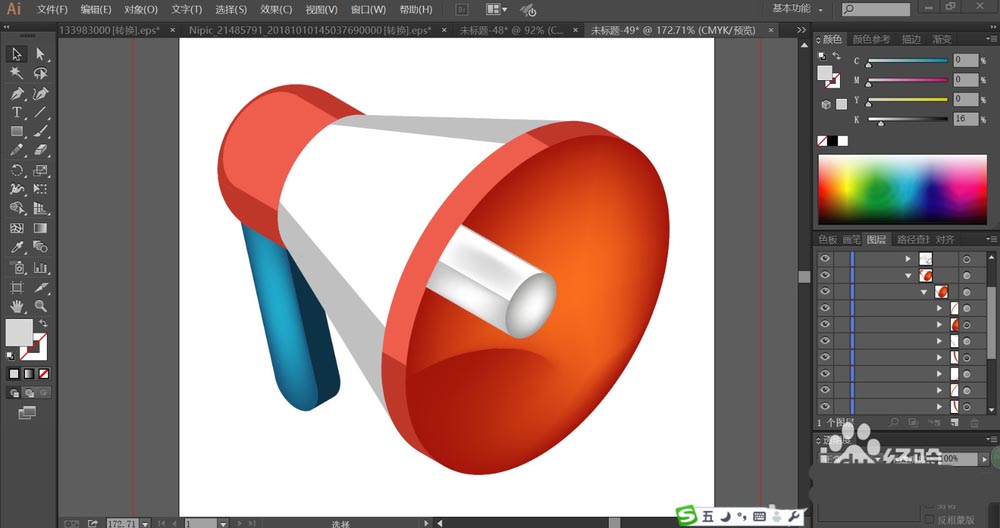Open the 基本功能 workspace dropdown
Screen dimensions: 1000x528
point(798,9)
